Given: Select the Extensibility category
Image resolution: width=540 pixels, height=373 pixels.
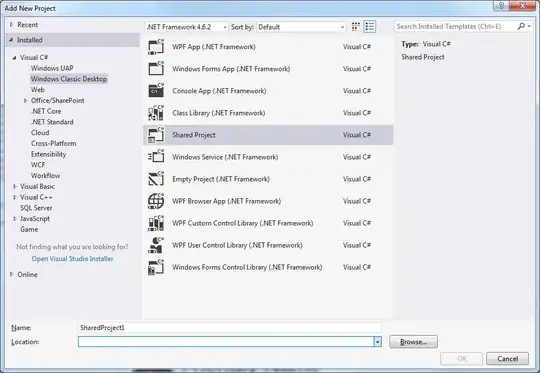Looking at the screenshot, I should (x=48, y=154).
